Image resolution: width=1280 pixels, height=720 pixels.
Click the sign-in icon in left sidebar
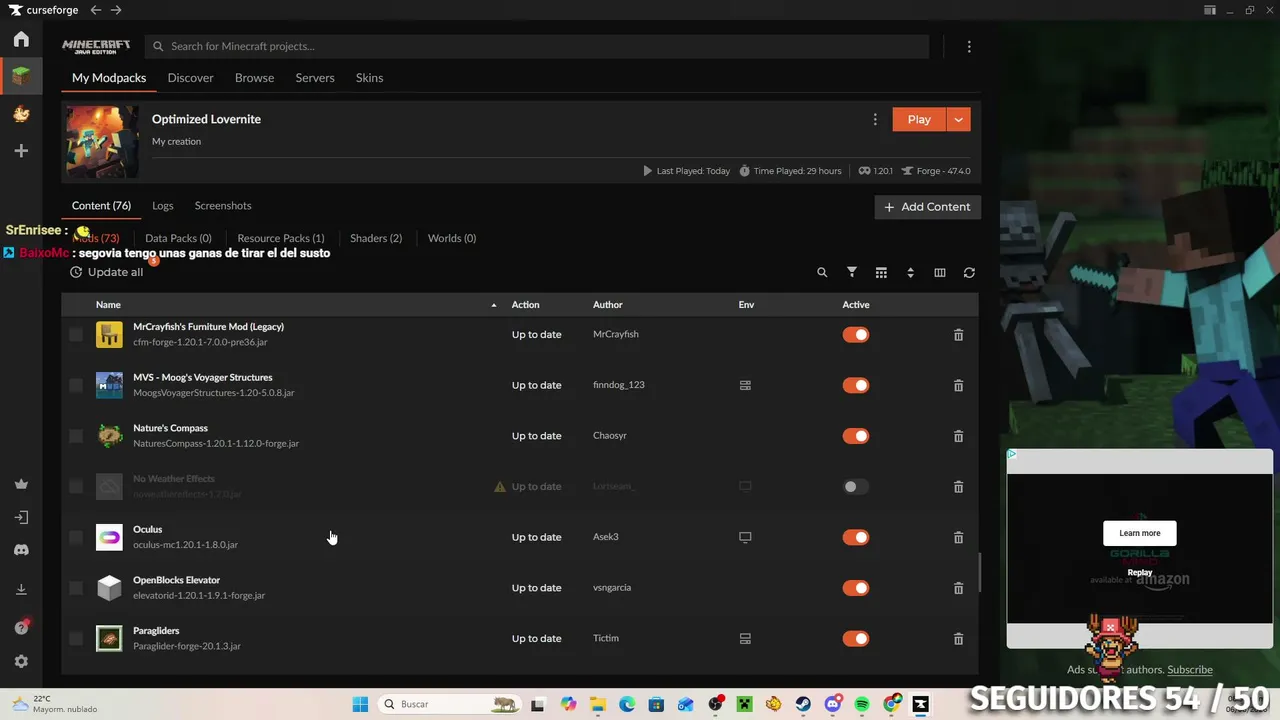click(x=21, y=518)
